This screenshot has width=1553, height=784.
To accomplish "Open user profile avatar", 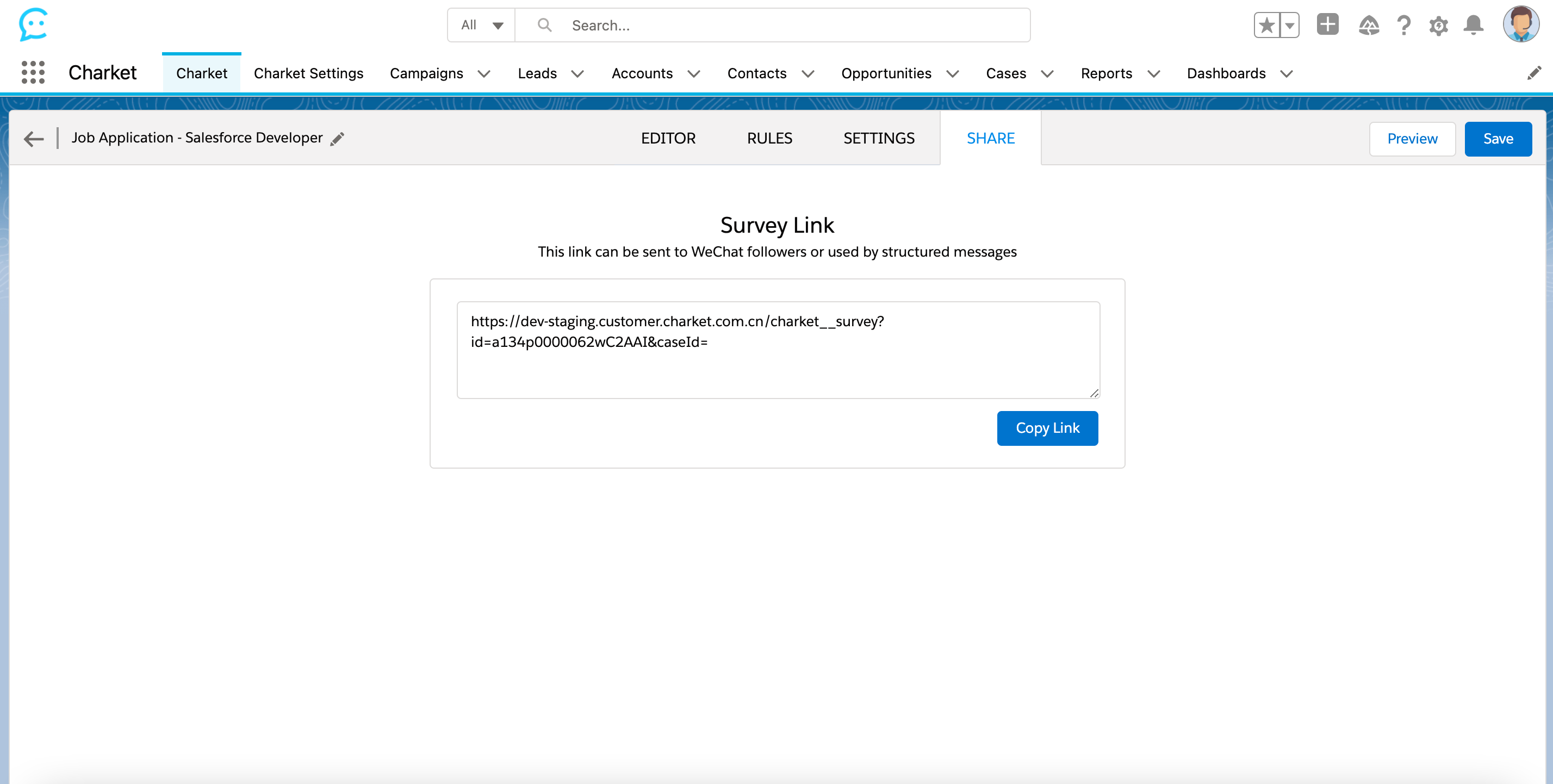I will pyautogui.click(x=1520, y=24).
